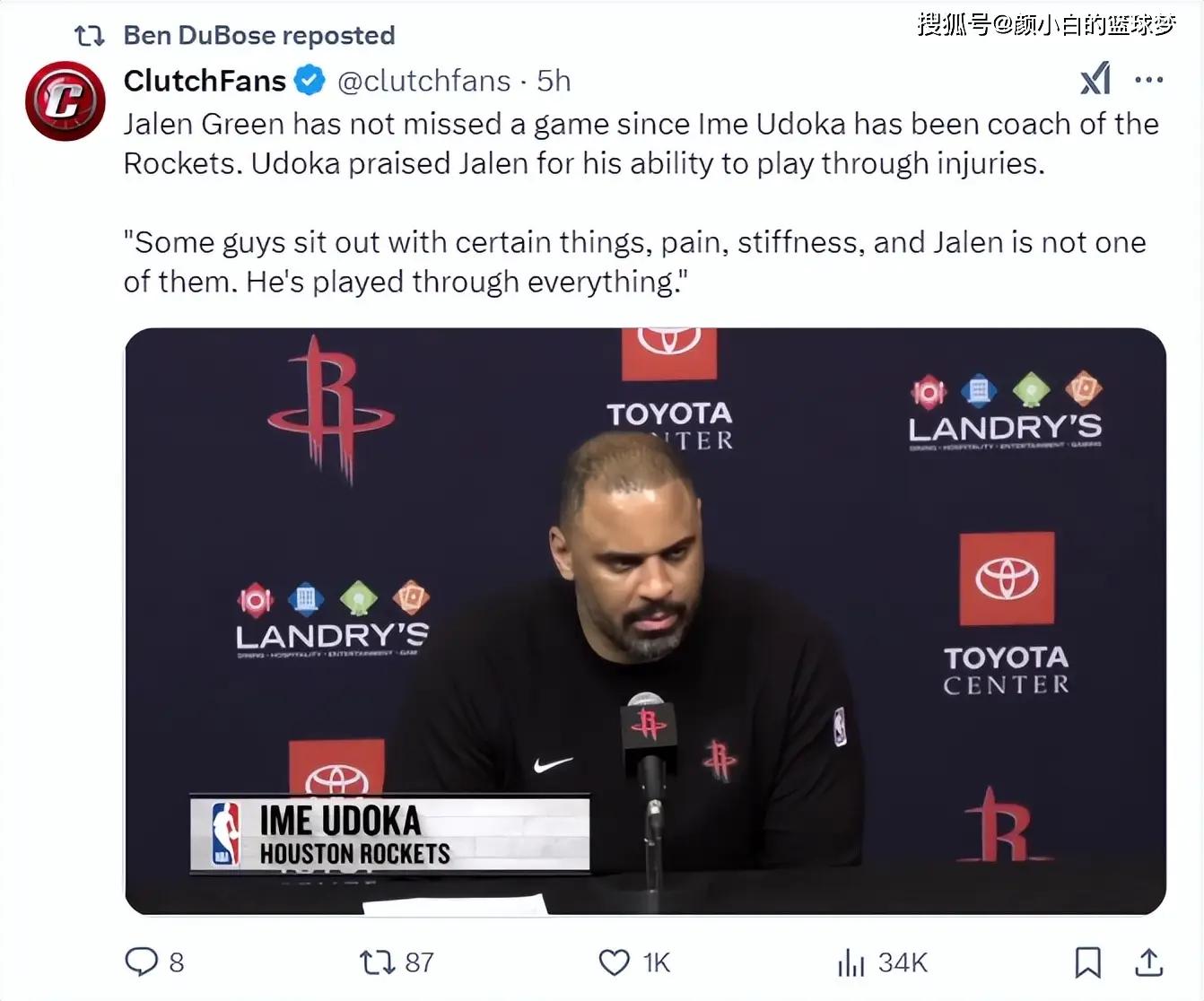Viewport: 1204px width, 1001px height.
Task: Click the blue verified badge
Action: click(310, 81)
